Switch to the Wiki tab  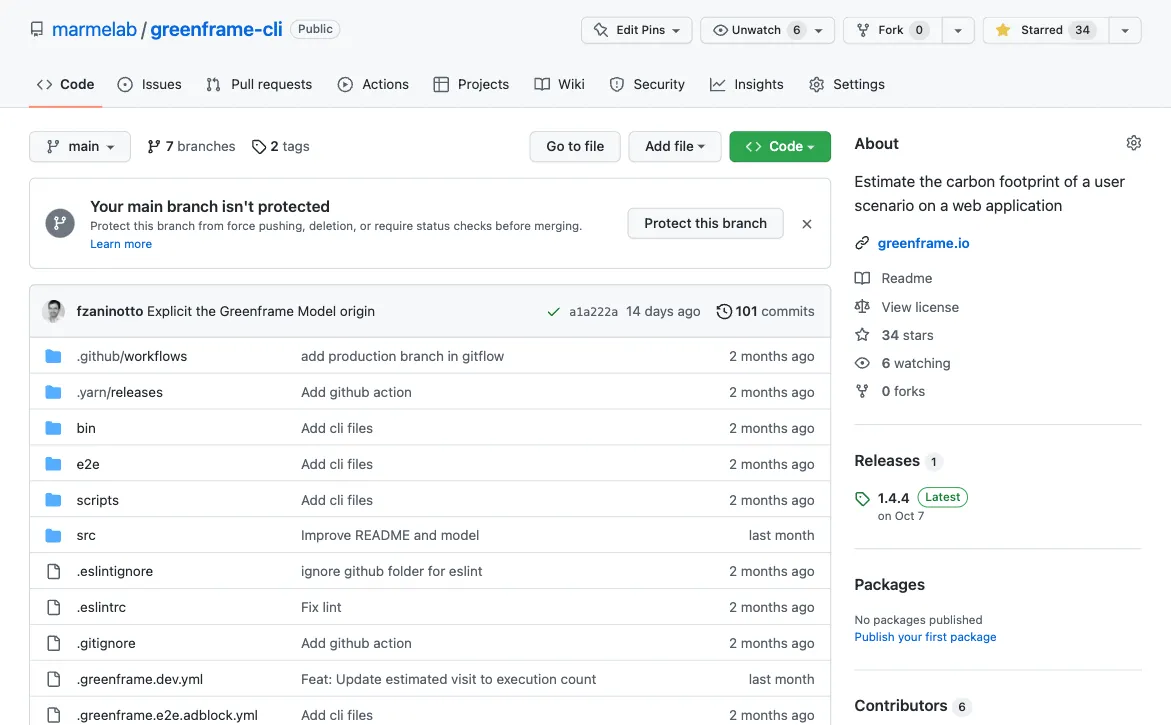[x=559, y=84]
